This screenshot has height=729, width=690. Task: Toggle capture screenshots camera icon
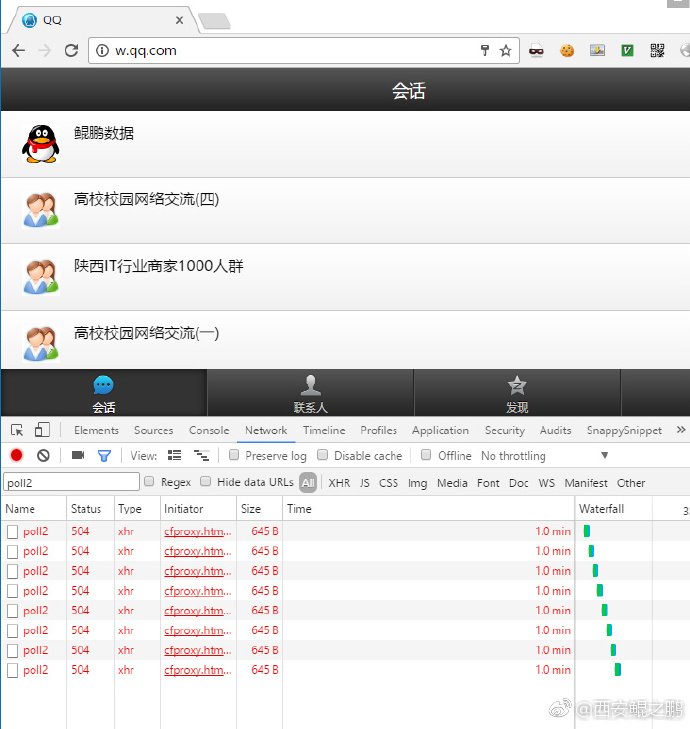(x=78, y=455)
